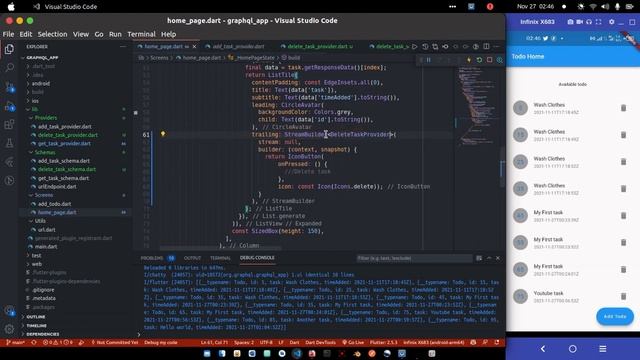Image resolution: width=640 pixels, height=360 pixels.
Task: Delete the second Wash Clothes todo, id 15
Action: (x=623, y=135)
